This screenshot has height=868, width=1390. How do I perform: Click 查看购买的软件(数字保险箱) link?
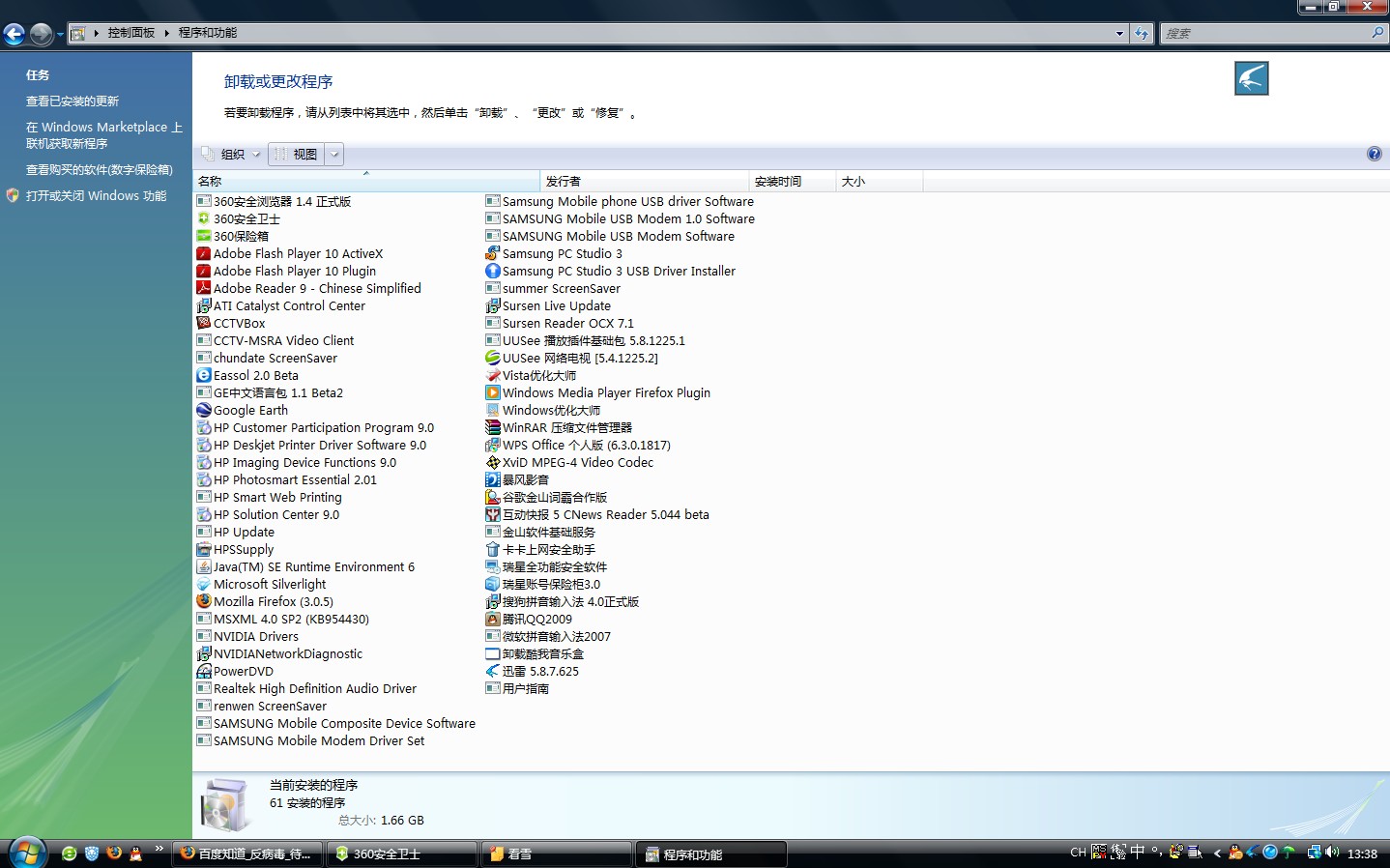pos(99,169)
